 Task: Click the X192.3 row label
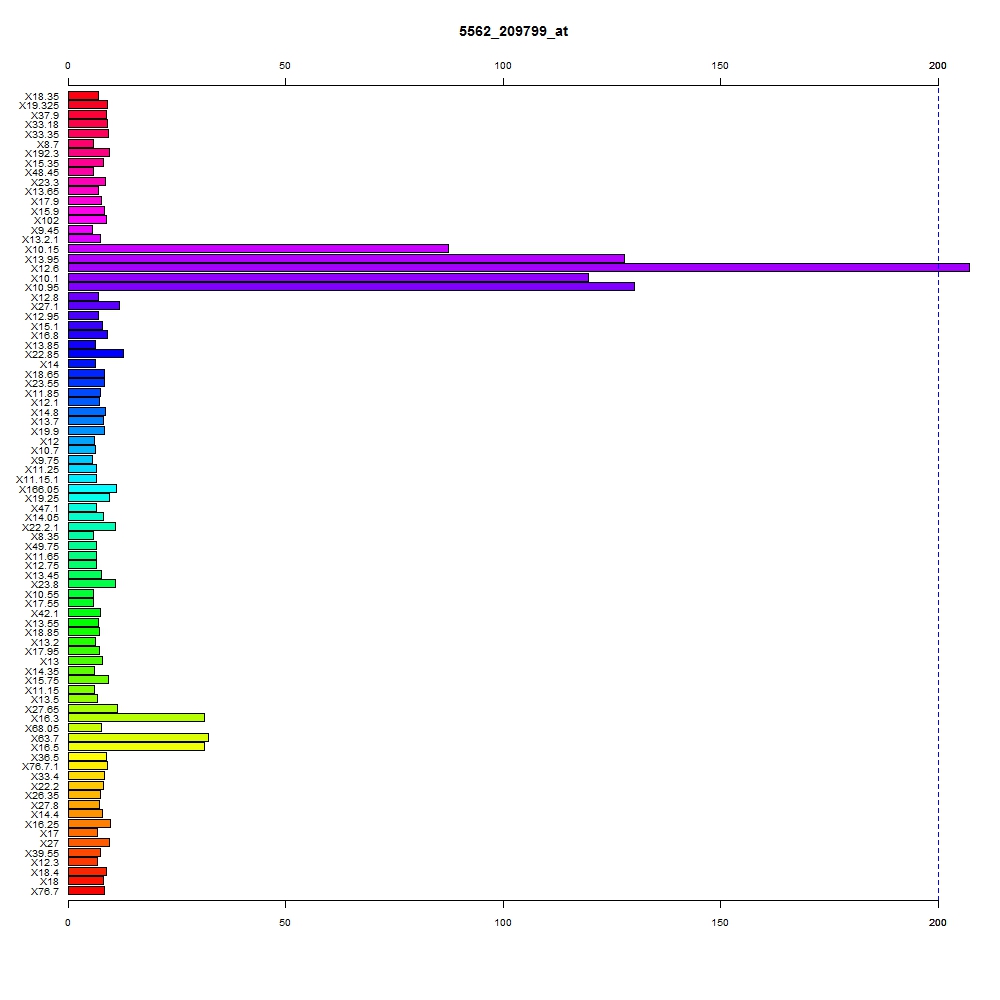42,153
